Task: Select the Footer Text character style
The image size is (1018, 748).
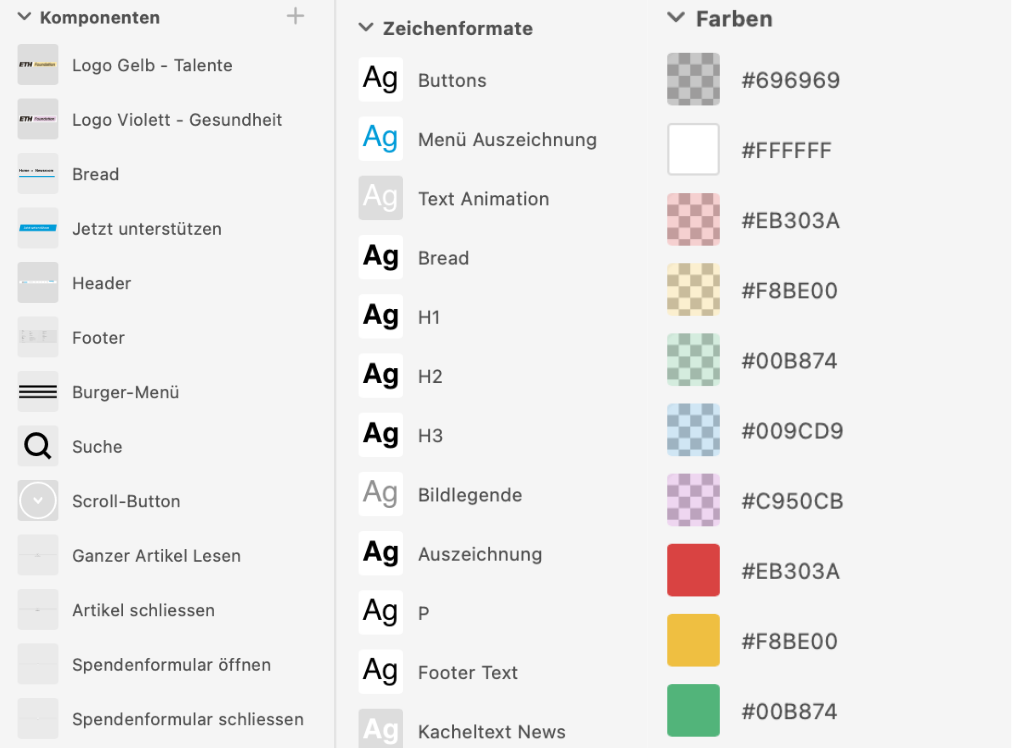Action: point(467,673)
